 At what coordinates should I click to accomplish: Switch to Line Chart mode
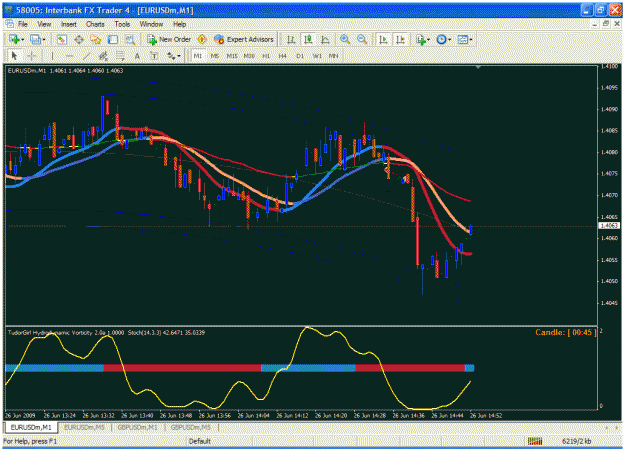coord(325,39)
